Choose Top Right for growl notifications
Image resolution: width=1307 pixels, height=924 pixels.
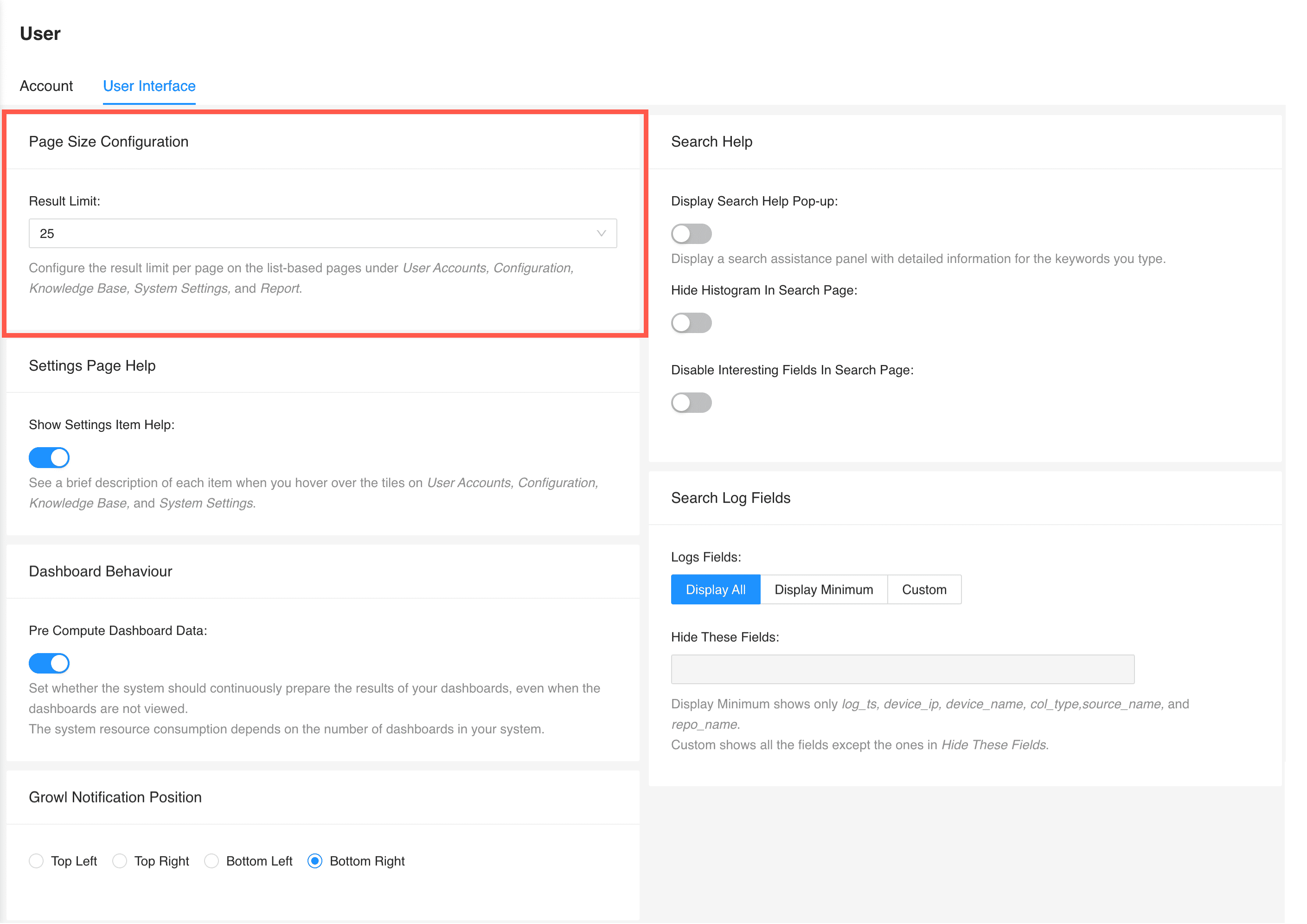coord(120,861)
